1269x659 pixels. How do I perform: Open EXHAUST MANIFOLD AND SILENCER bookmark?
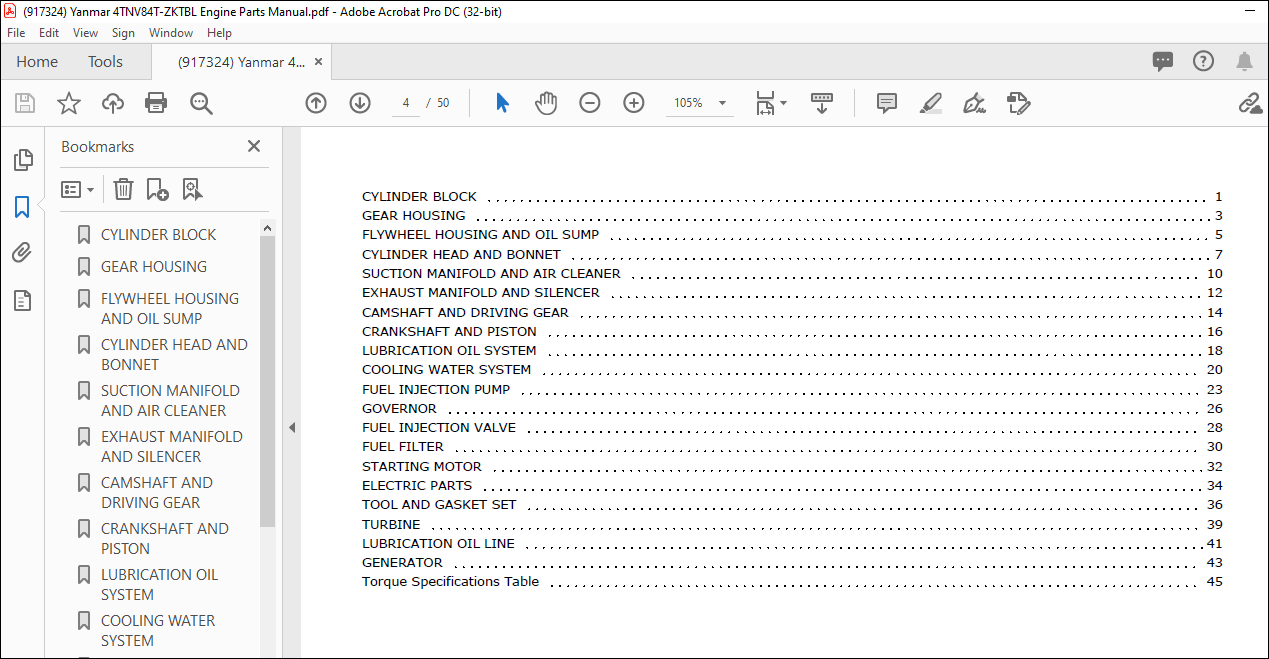171,446
